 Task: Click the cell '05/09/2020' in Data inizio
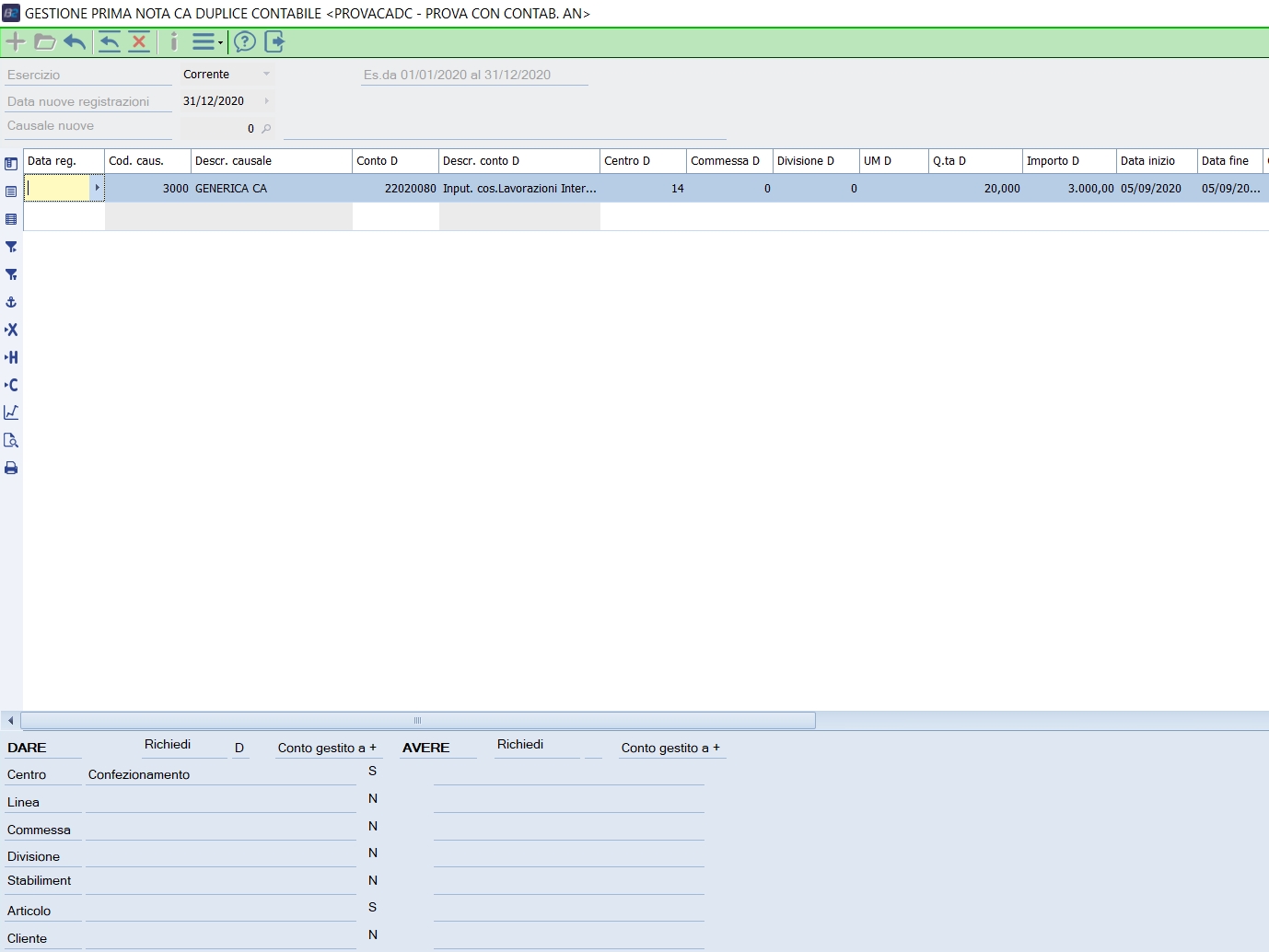(x=1157, y=188)
